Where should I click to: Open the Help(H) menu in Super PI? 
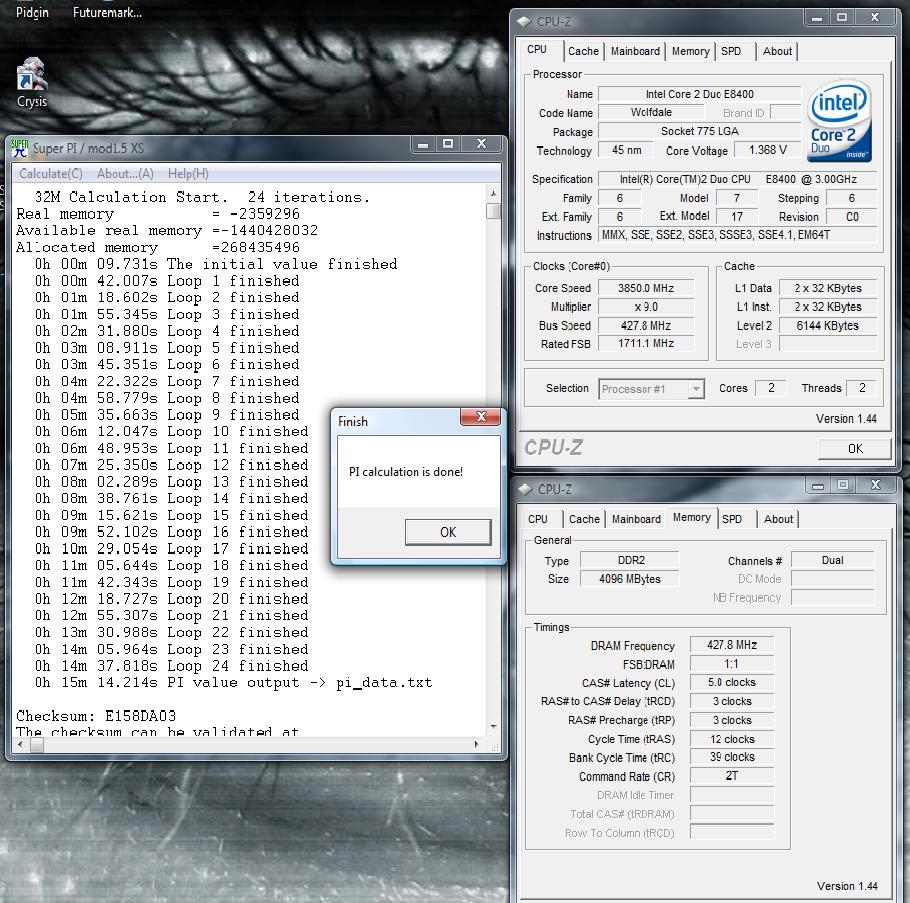point(188,174)
